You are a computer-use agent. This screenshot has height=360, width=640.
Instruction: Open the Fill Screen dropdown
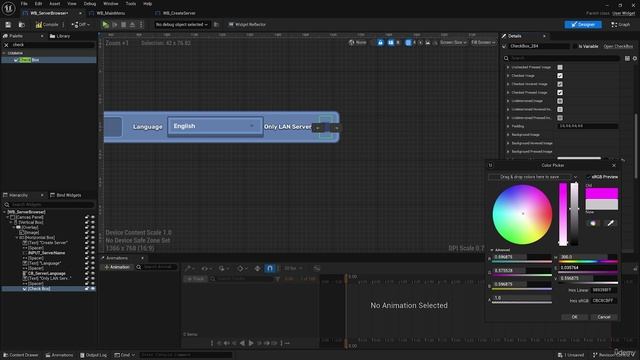pyautogui.click(x=483, y=42)
